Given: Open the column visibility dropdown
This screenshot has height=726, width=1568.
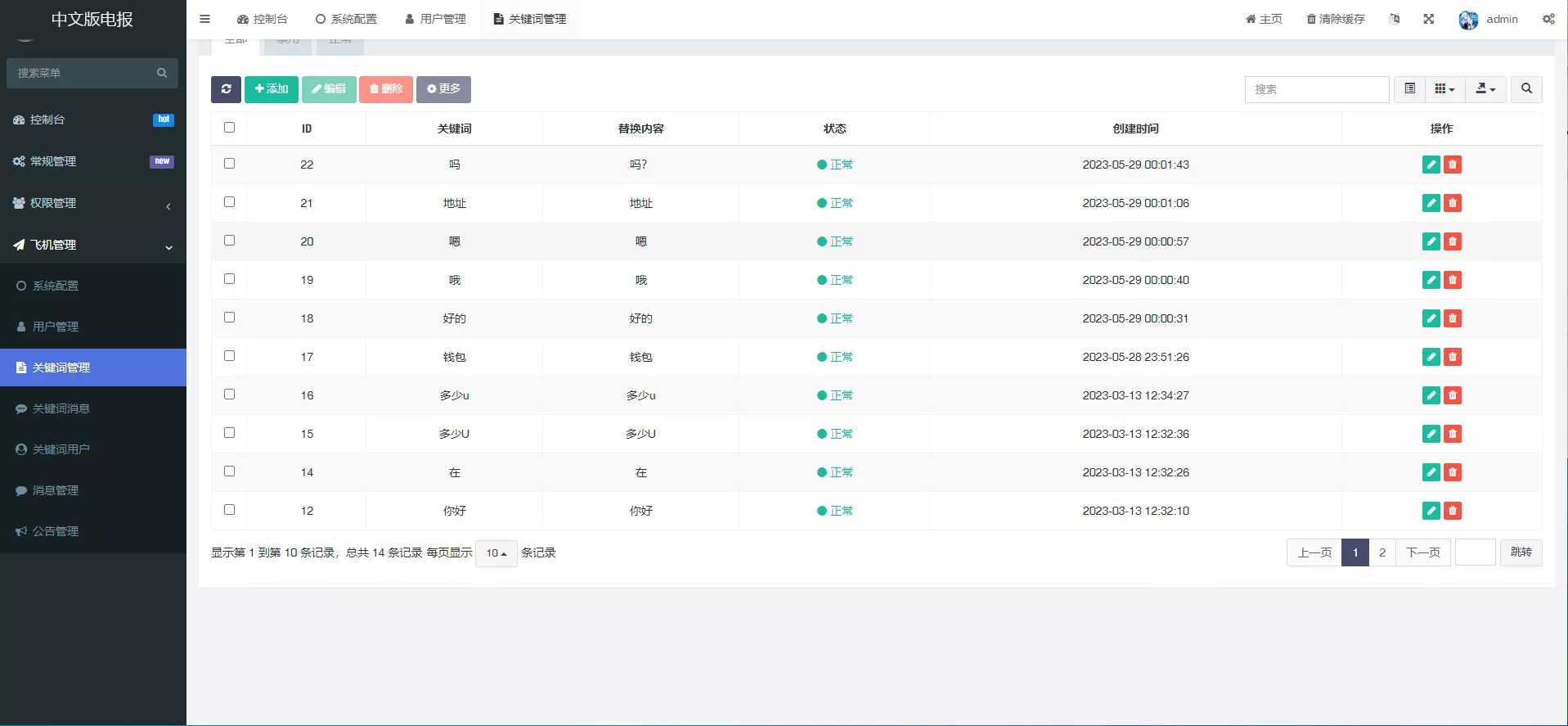Looking at the screenshot, I should 1444,89.
